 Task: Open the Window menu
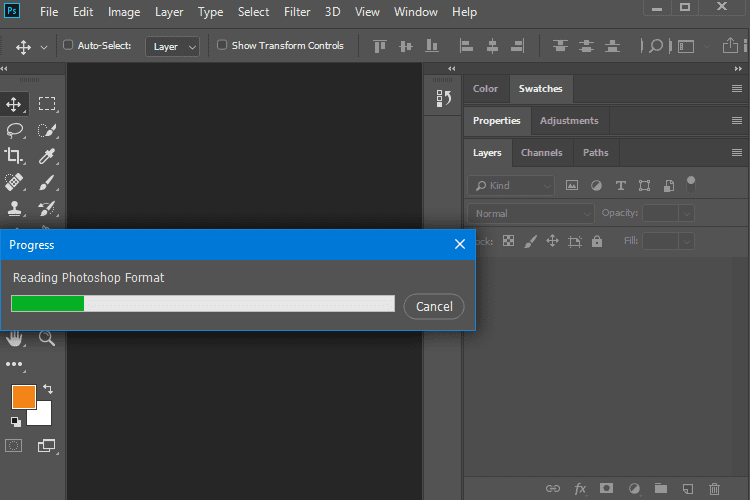(416, 12)
